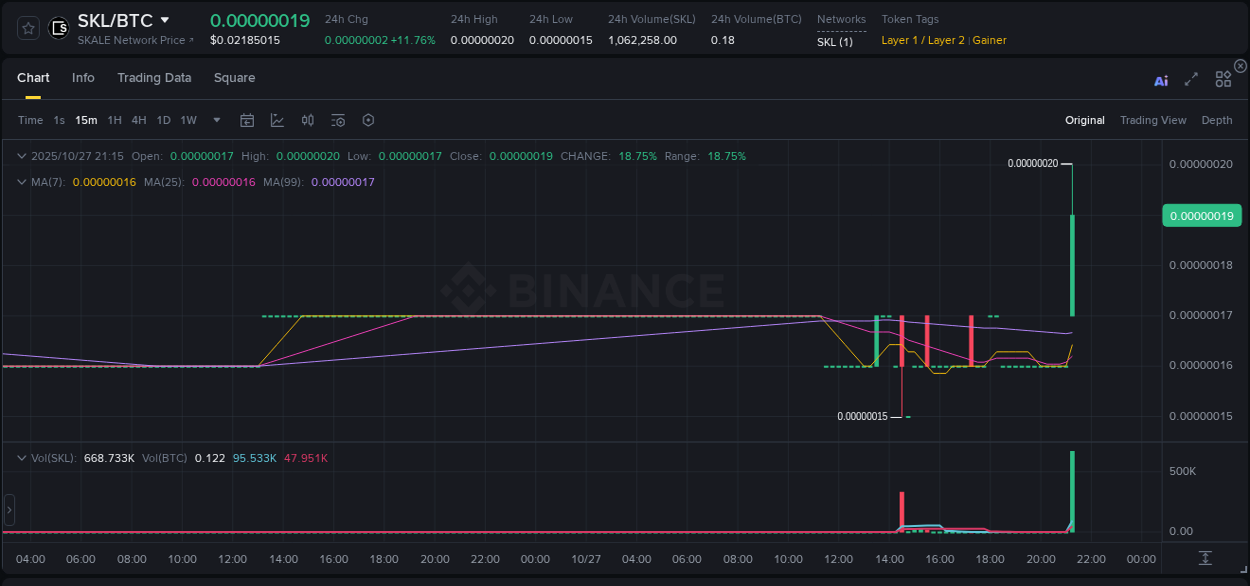Open the widgets layout grid icon
Screen dimensions: 1250x586
[x=1223, y=78]
